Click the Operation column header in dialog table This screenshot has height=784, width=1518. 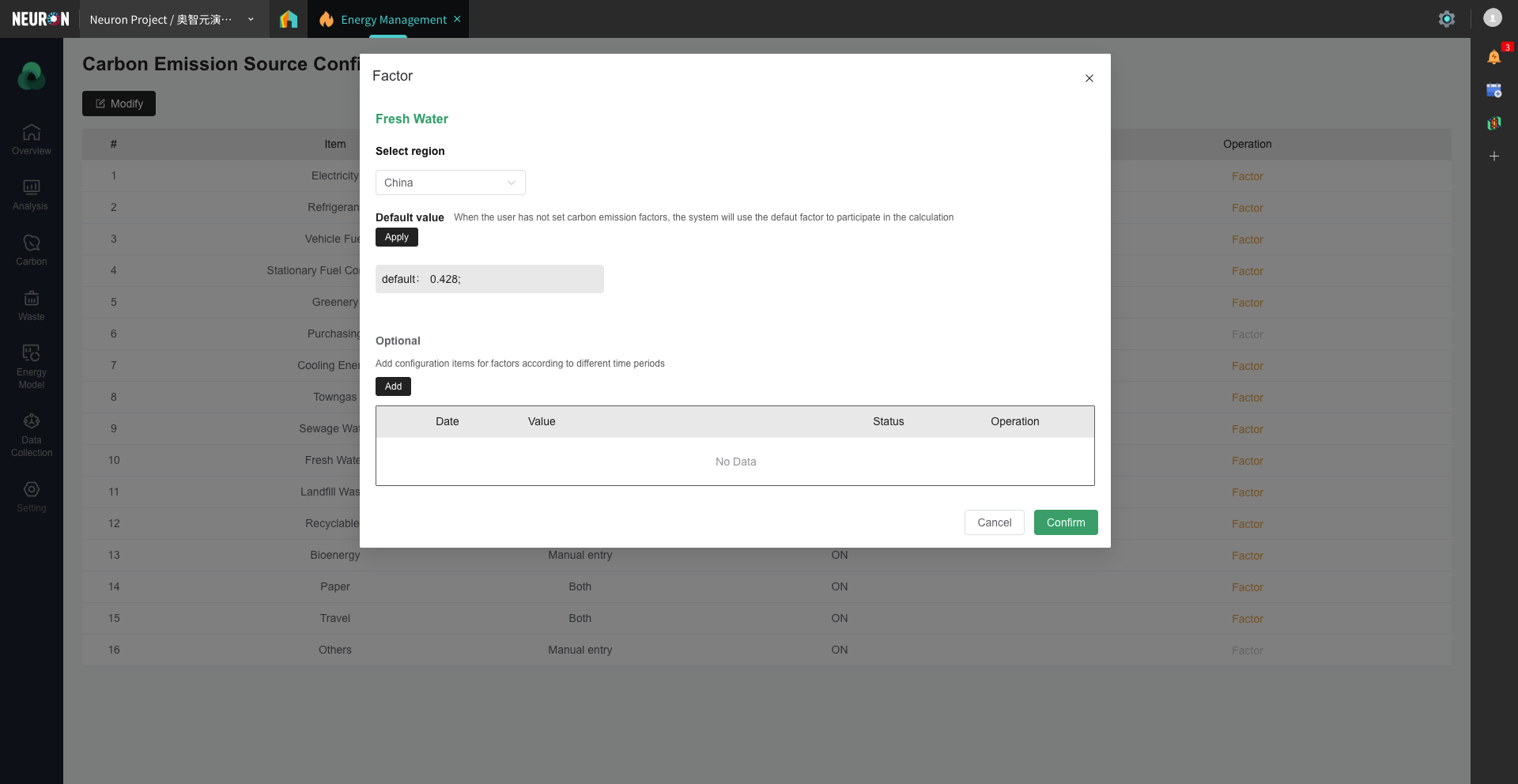tap(1015, 421)
